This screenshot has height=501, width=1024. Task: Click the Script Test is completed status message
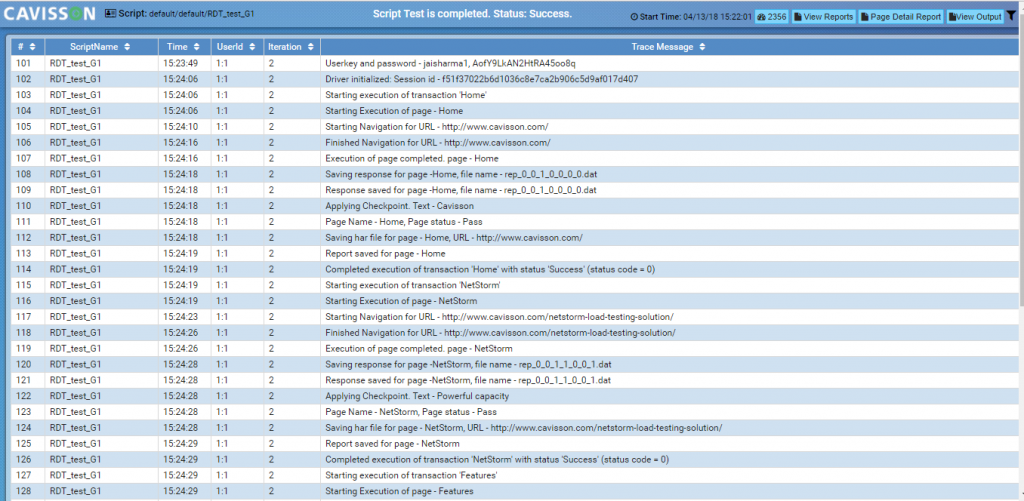(x=472, y=14)
